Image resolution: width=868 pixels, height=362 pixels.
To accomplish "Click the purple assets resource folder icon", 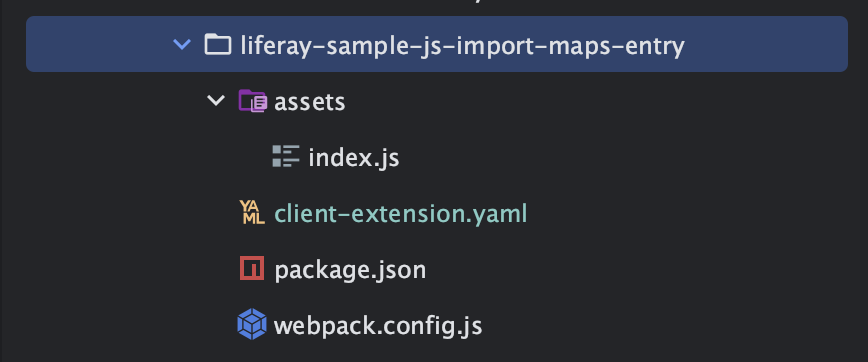I will click(252, 101).
